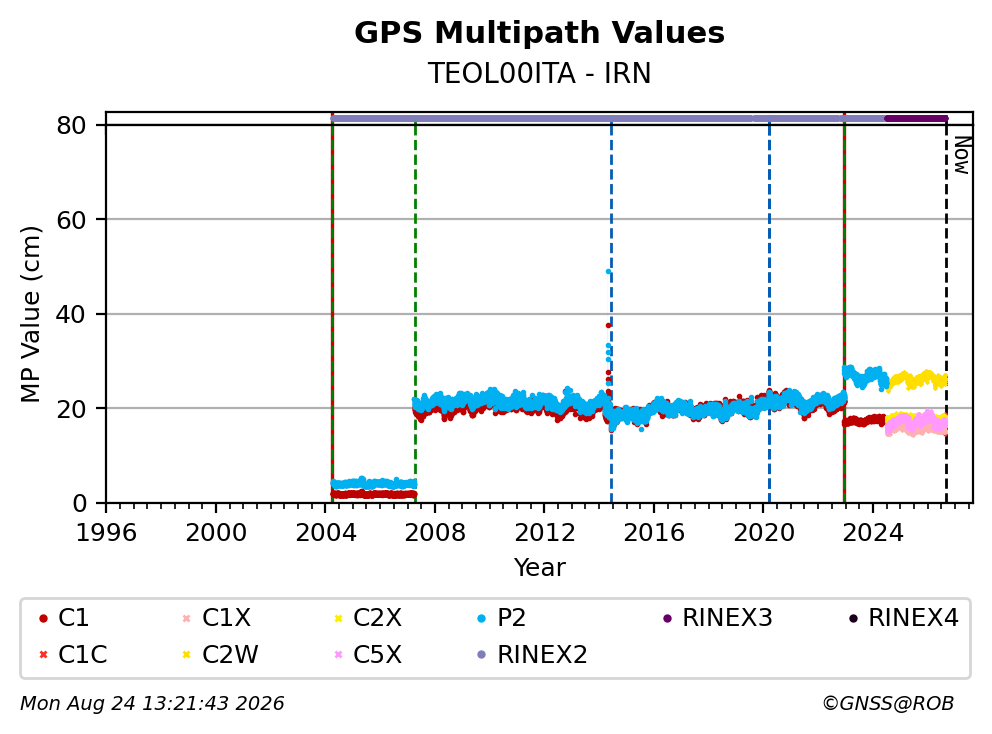Click the purple RINEX3 legend marker

coord(667,618)
